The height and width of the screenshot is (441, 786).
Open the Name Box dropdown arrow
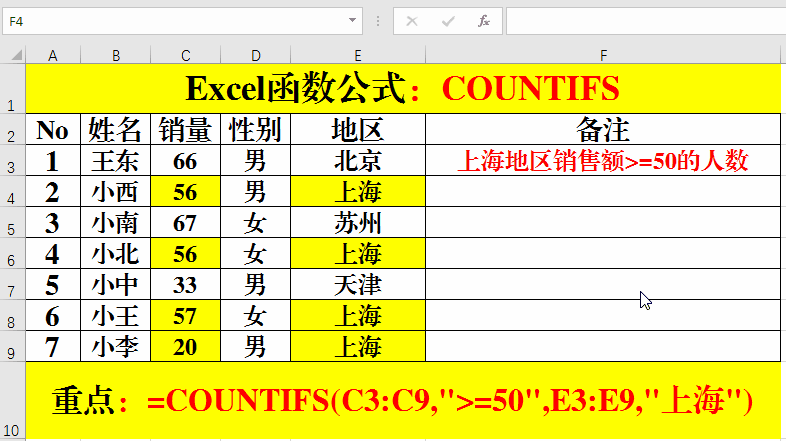click(352, 21)
